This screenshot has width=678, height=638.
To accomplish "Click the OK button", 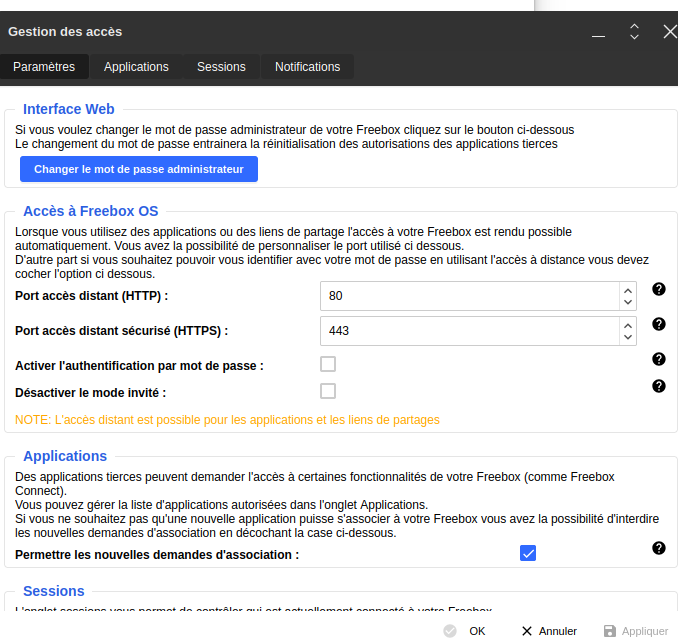I will click(x=466, y=631).
